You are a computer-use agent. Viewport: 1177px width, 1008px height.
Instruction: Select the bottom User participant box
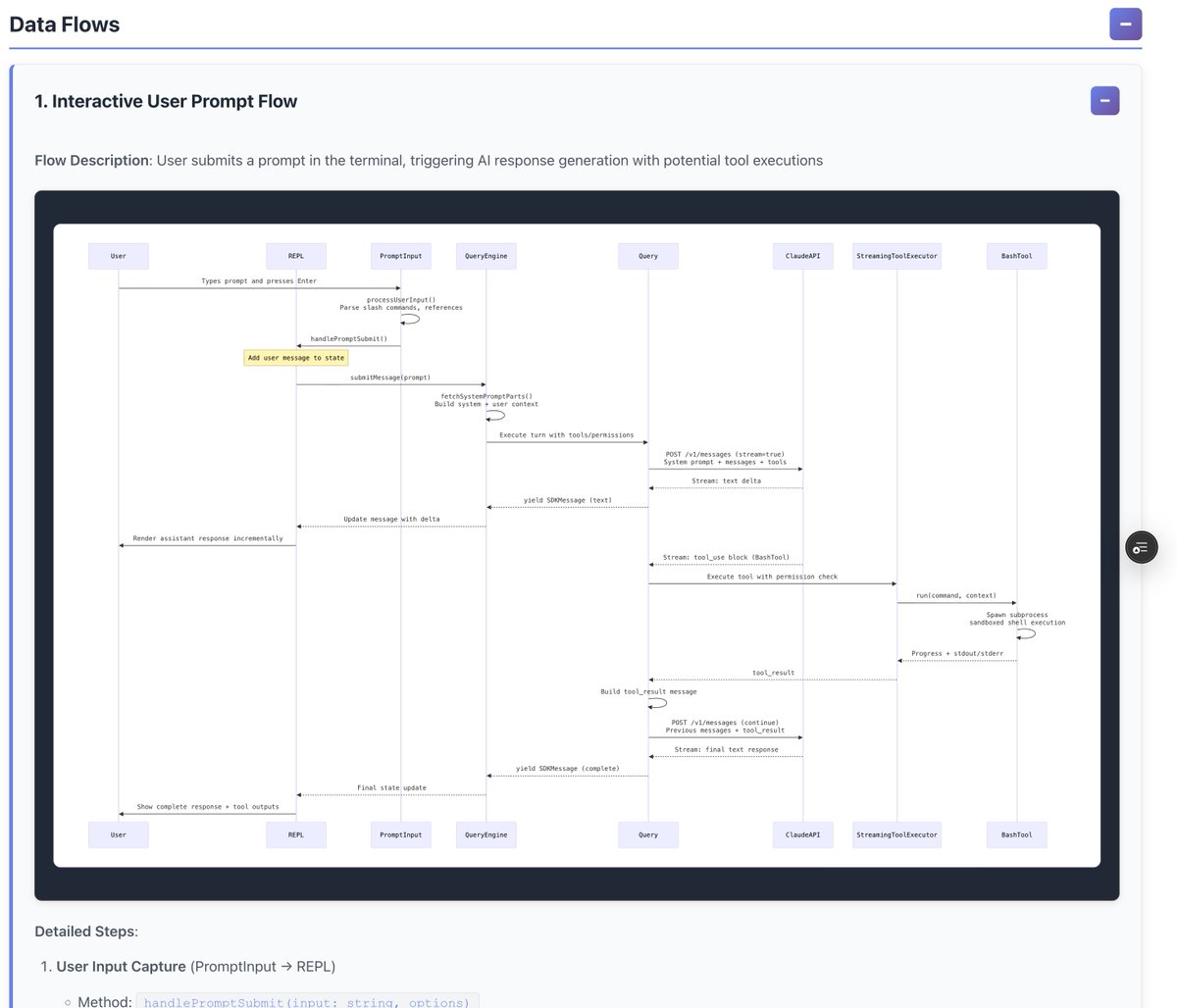119,834
